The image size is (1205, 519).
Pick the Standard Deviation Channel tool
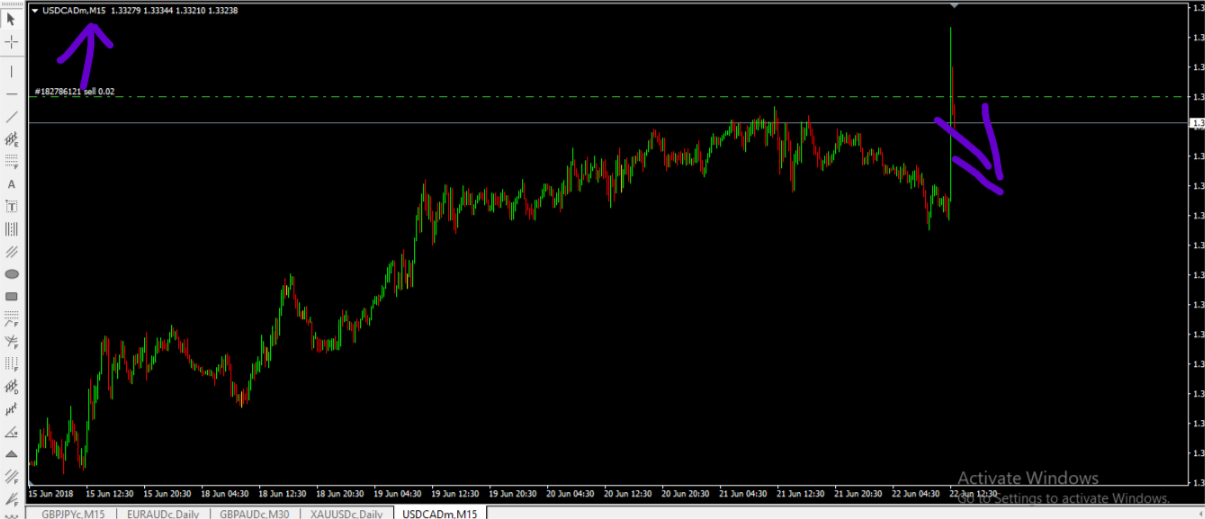click(12, 387)
